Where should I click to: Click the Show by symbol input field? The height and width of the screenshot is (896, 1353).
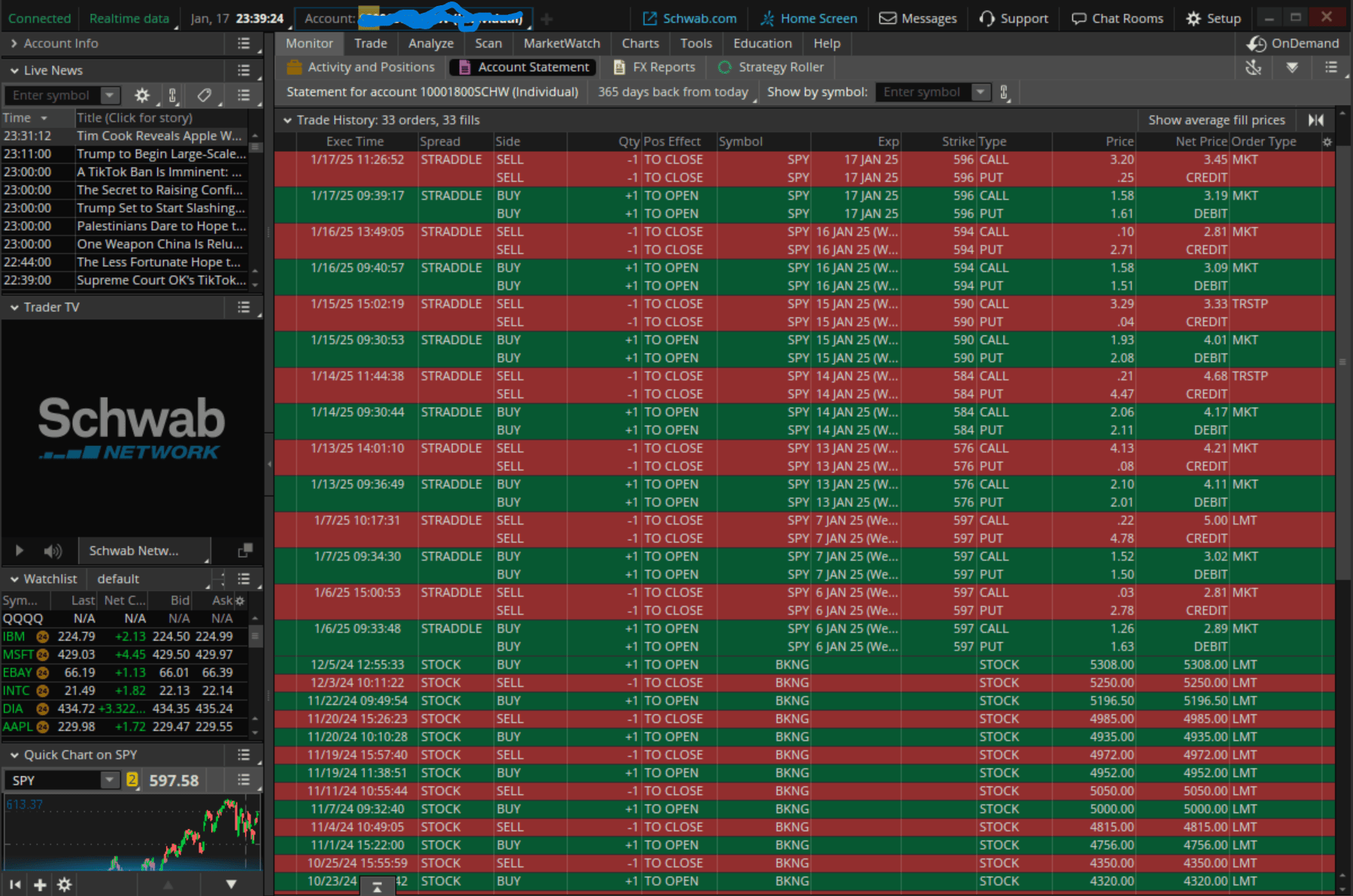click(924, 92)
